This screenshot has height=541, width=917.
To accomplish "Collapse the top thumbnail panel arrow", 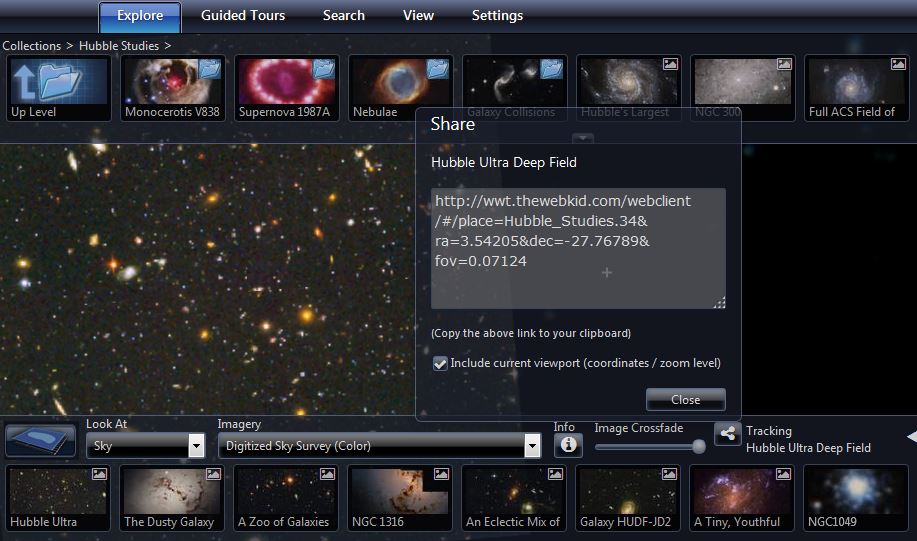I will (583, 139).
